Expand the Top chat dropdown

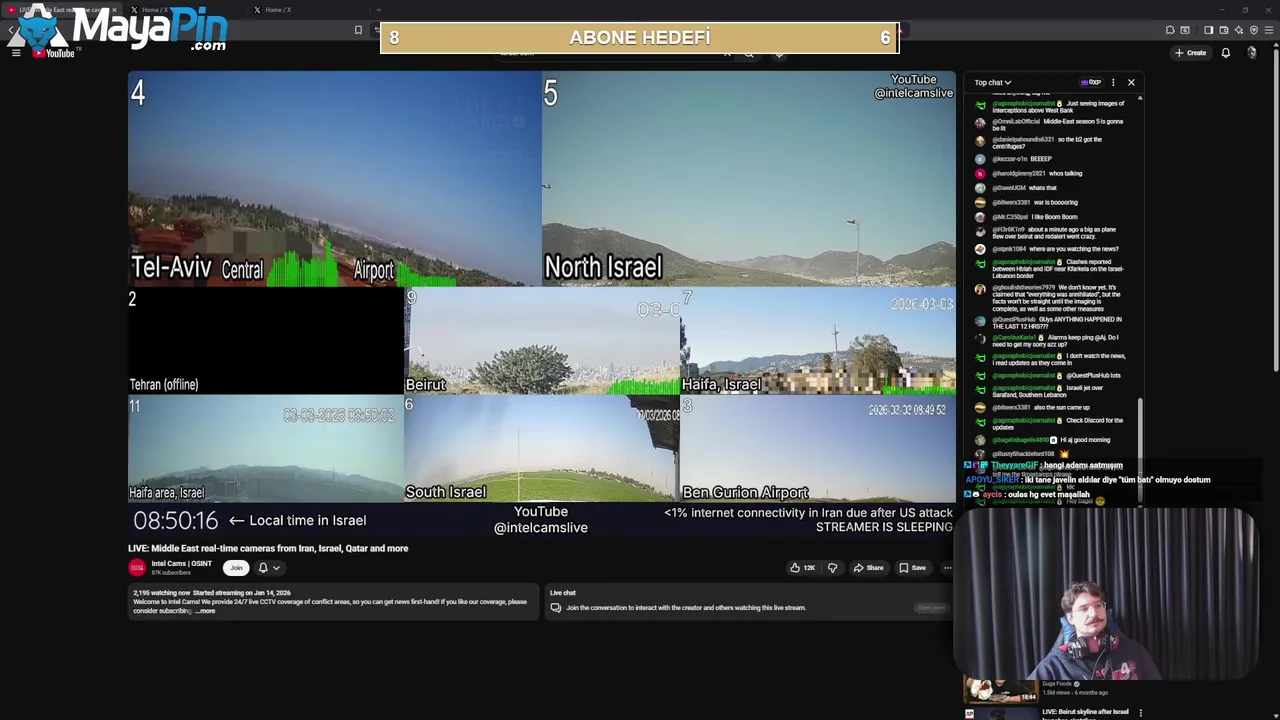[993, 82]
